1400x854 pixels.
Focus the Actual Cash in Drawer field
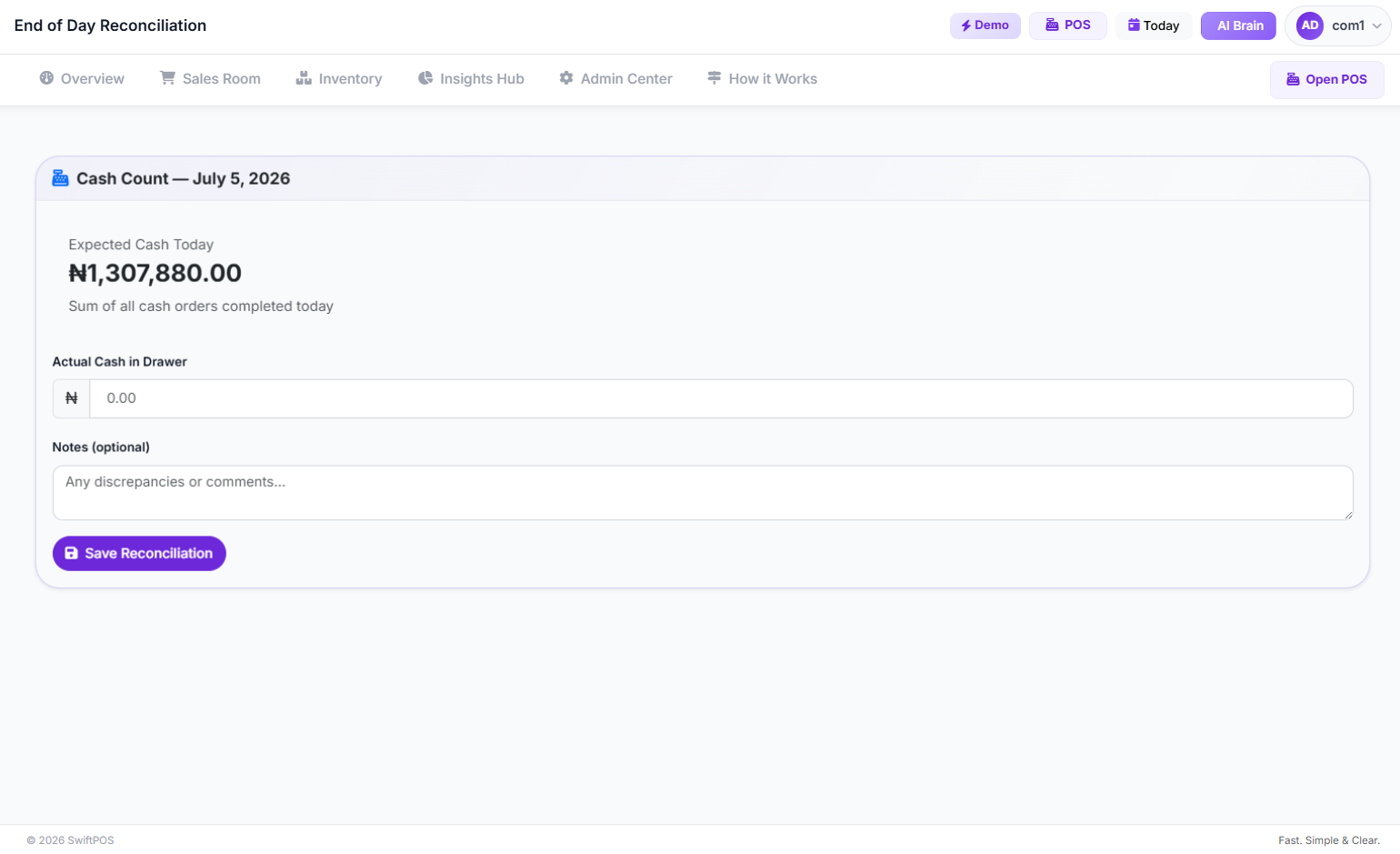tap(721, 398)
